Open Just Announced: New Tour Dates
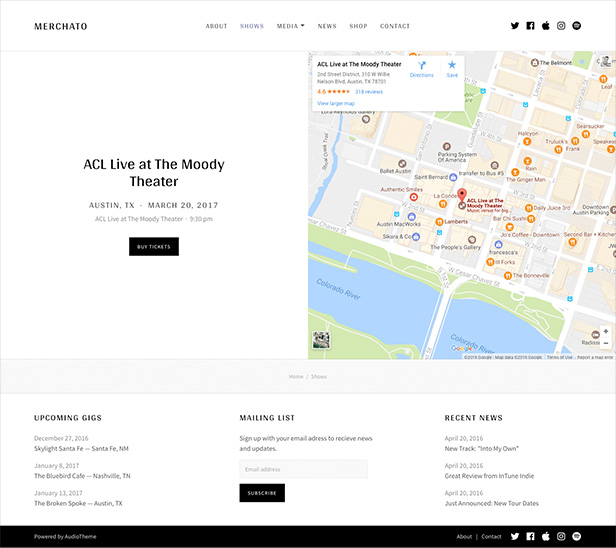The height and width of the screenshot is (548, 616). pos(491,503)
